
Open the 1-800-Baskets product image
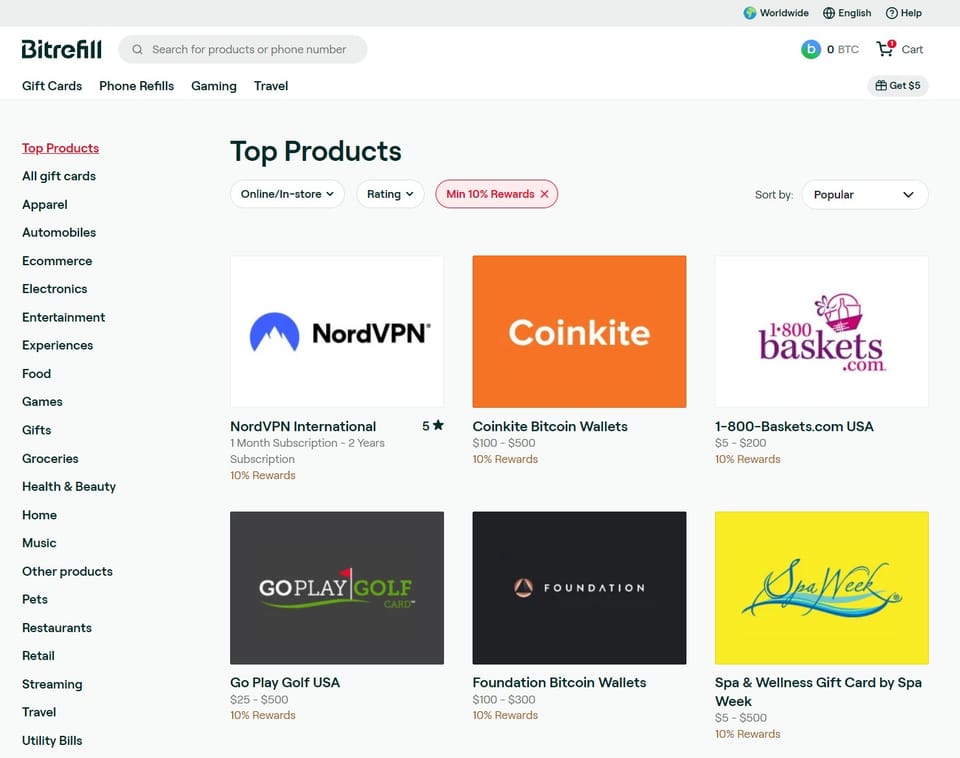coord(822,331)
